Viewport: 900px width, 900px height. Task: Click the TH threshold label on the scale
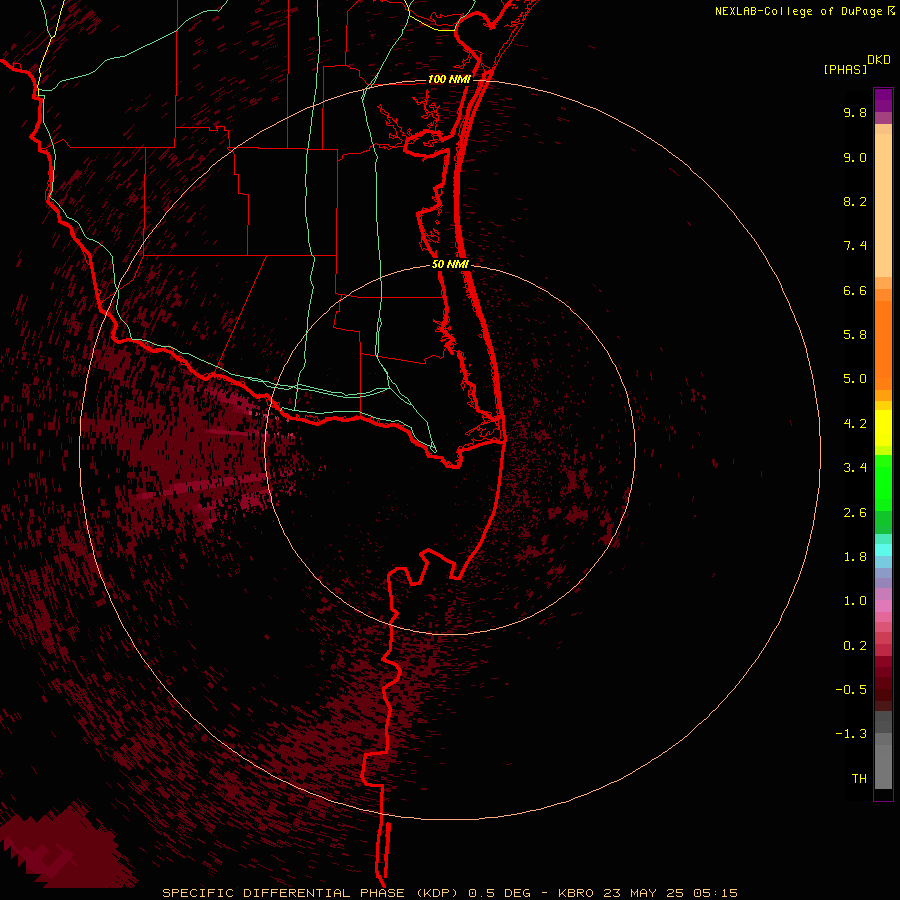coord(859,779)
